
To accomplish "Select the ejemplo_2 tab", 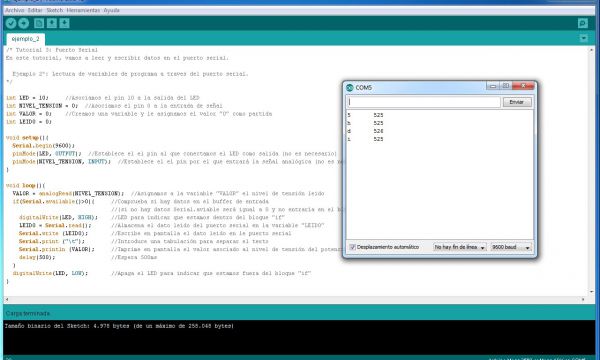I will point(26,39).
